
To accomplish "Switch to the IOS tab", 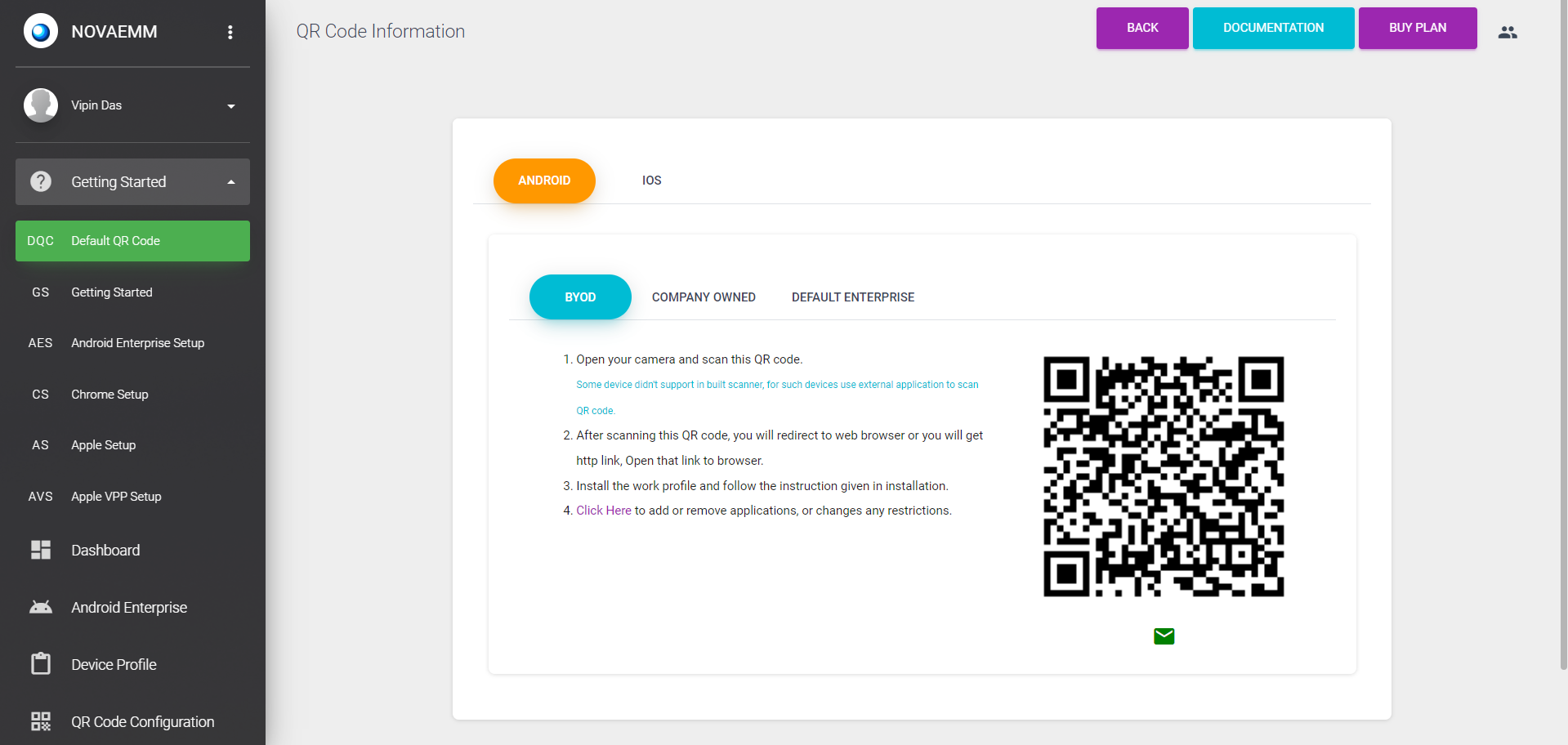I will (x=652, y=181).
